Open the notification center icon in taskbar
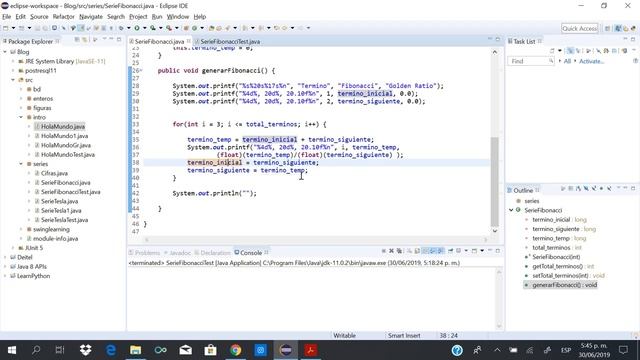This screenshot has height=360, width=640. 623,350
